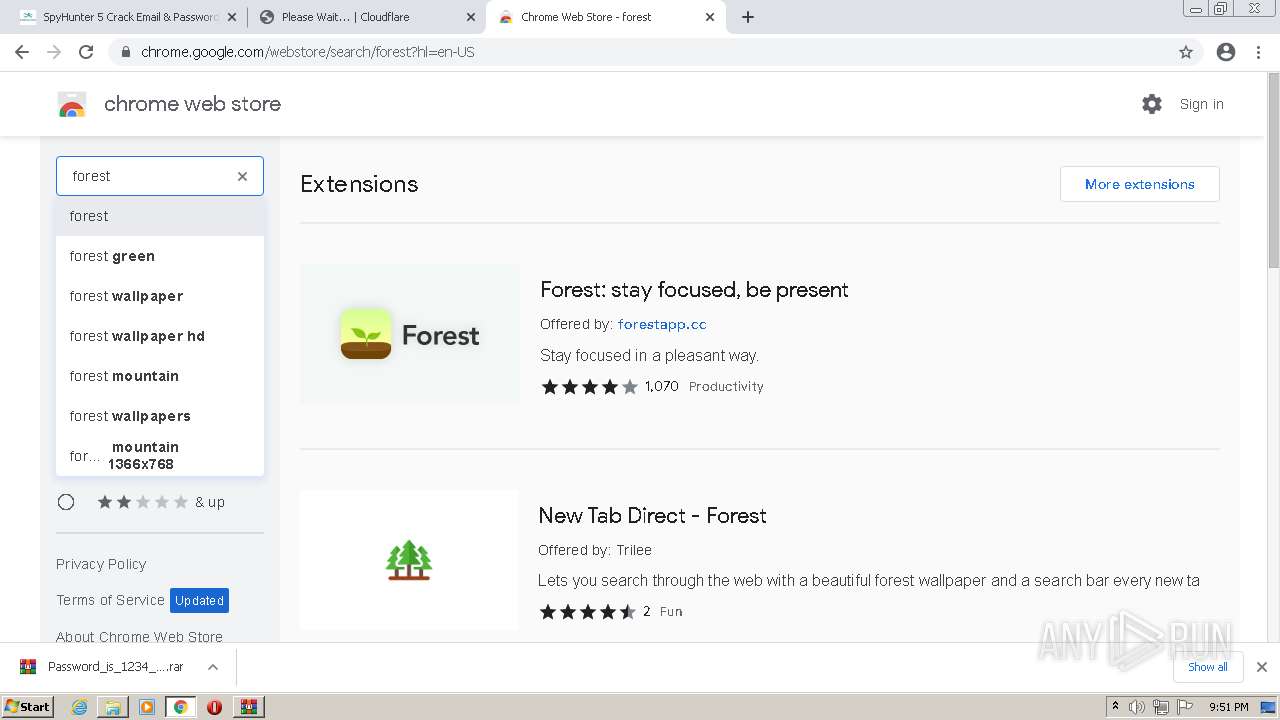Viewport: 1280px width, 720px height.
Task: Launch Windows Media Player from the taskbar
Action: click(147, 707)
